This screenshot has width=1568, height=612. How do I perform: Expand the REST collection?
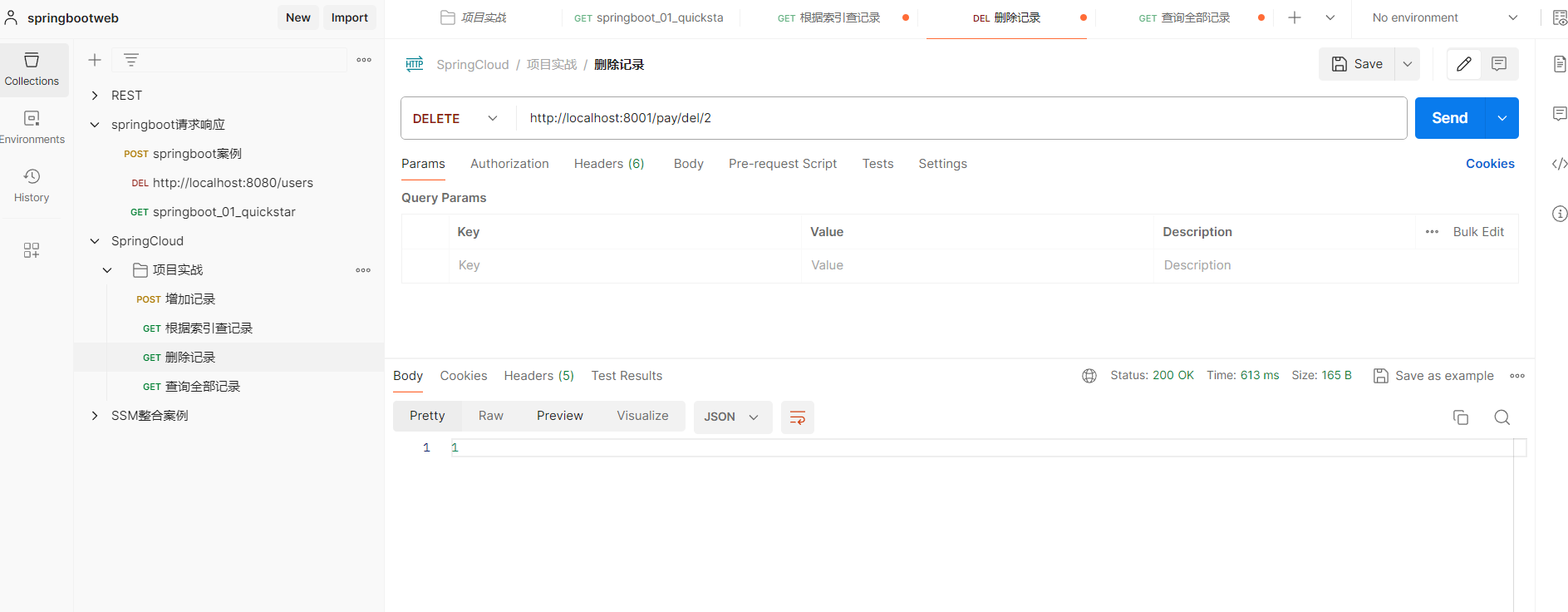click(x=95, y=96)
